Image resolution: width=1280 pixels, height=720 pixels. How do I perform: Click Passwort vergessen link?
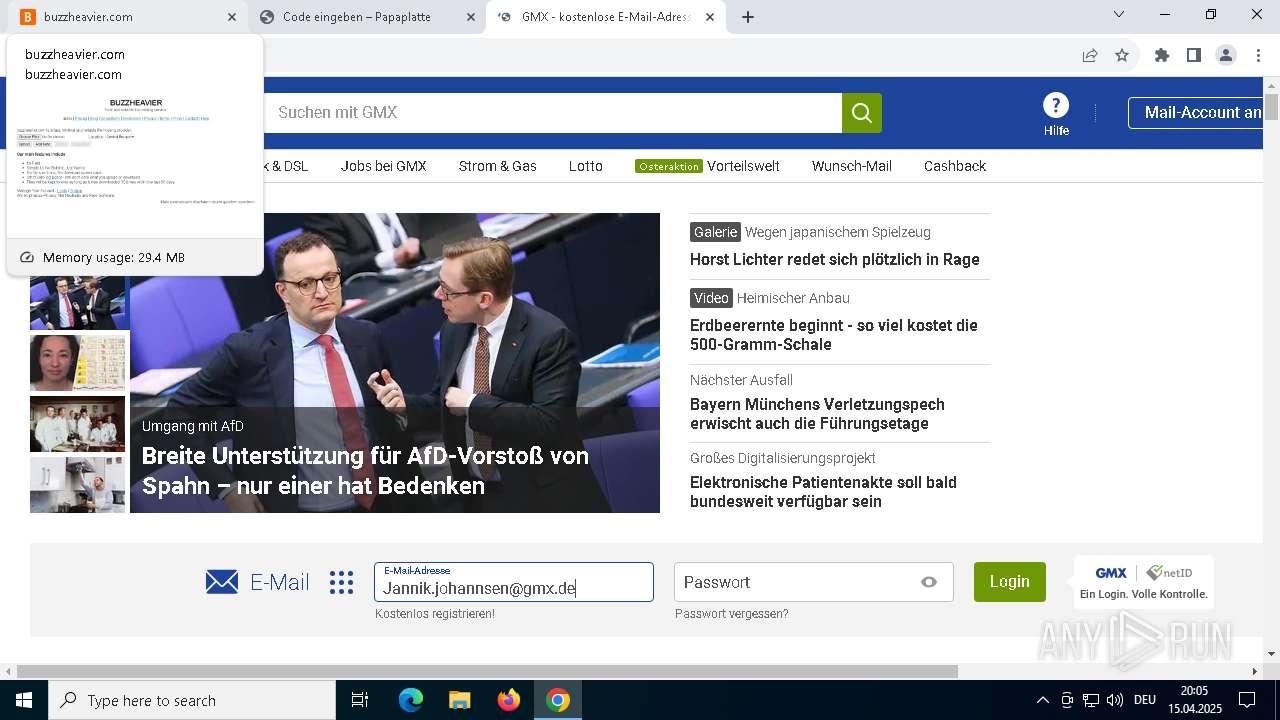[x=732, y=614]
